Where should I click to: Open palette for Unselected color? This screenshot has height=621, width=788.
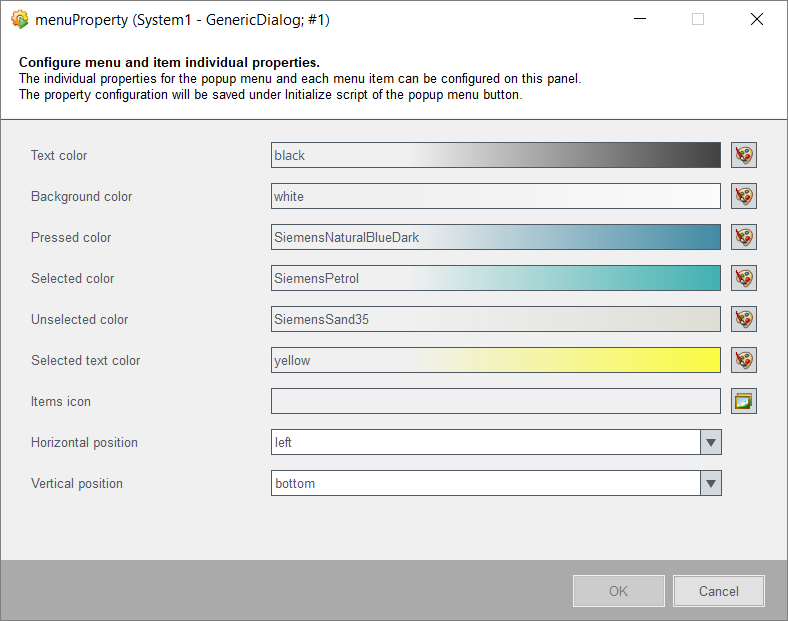tap(743, 319)
